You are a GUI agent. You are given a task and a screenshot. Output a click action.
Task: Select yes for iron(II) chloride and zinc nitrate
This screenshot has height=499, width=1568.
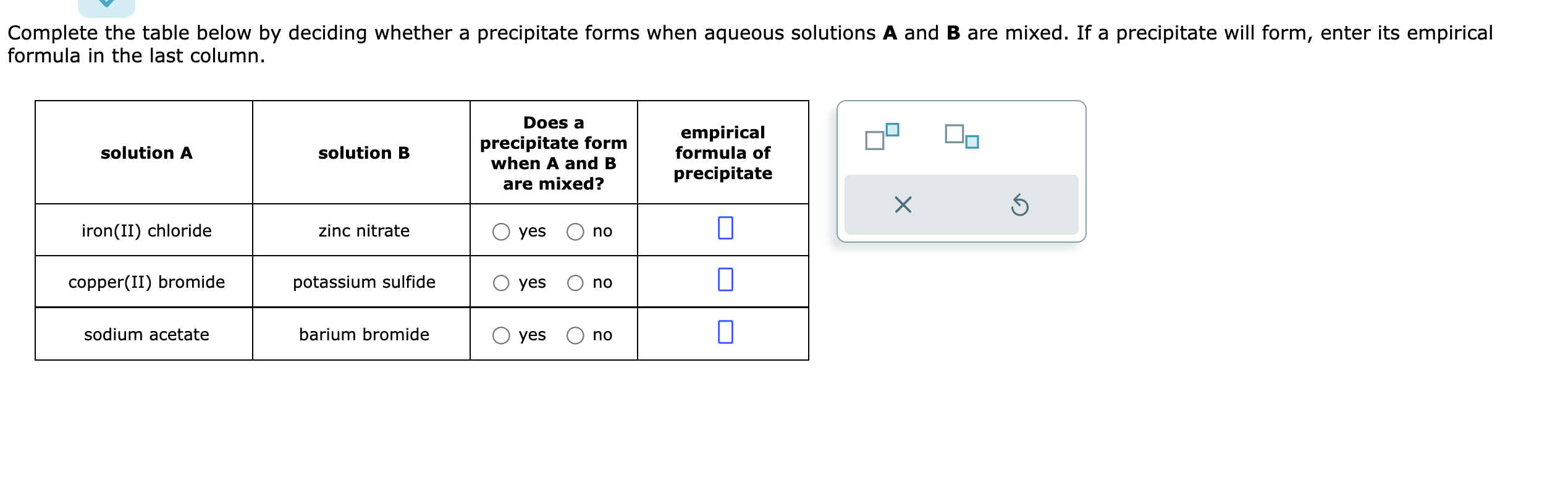(x=500, y=231)
